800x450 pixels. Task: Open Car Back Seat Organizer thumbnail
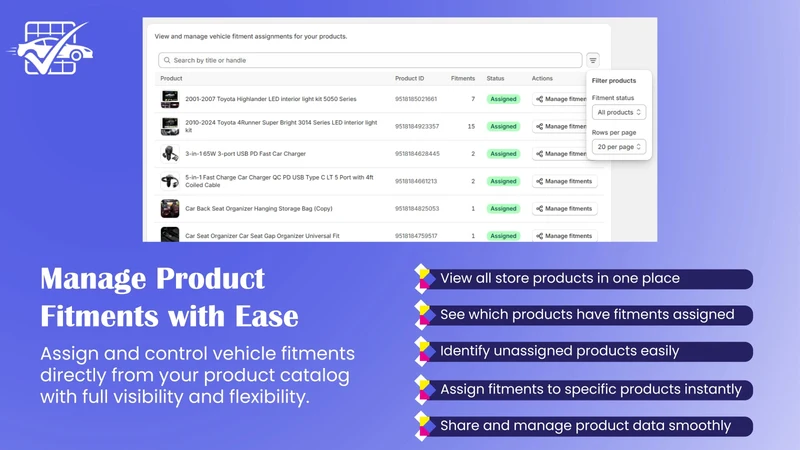(x=170, y=209)
